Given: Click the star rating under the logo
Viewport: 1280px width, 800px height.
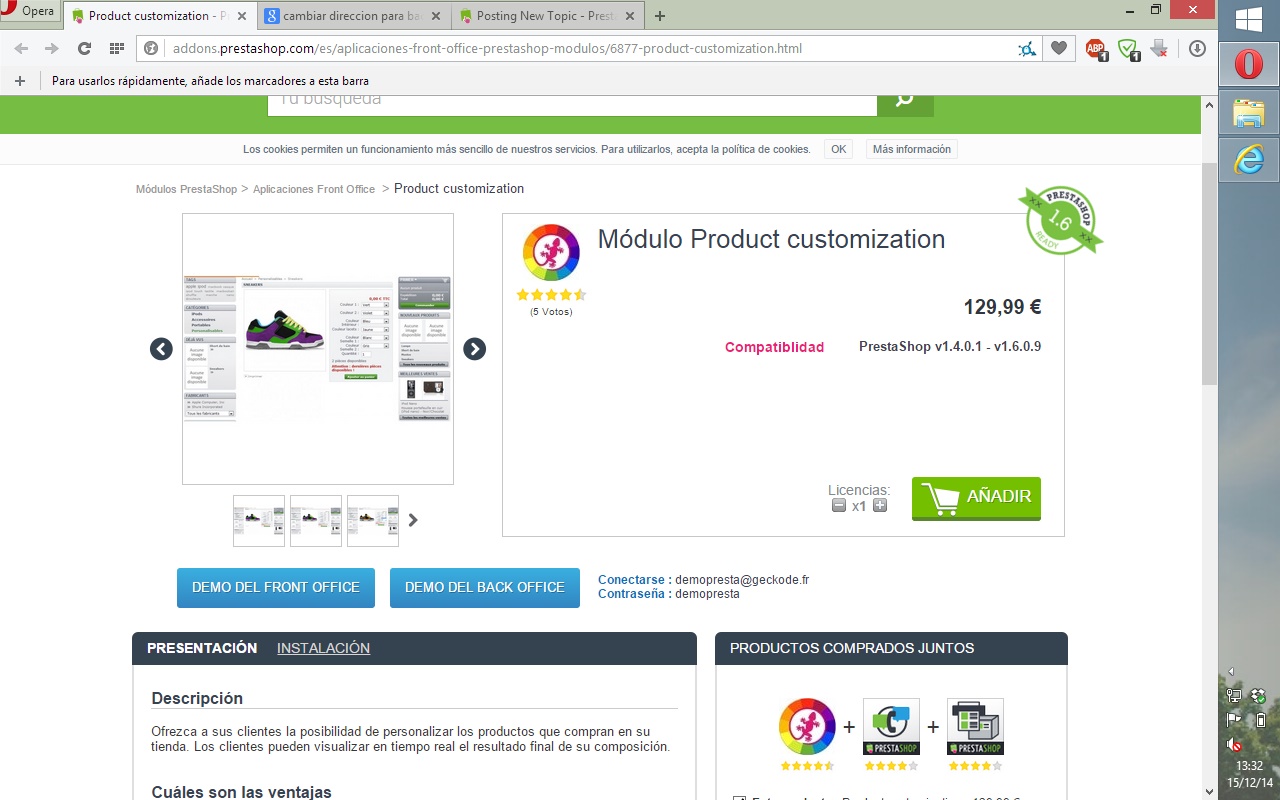Looking at the screenshot, I should point(551,295).
